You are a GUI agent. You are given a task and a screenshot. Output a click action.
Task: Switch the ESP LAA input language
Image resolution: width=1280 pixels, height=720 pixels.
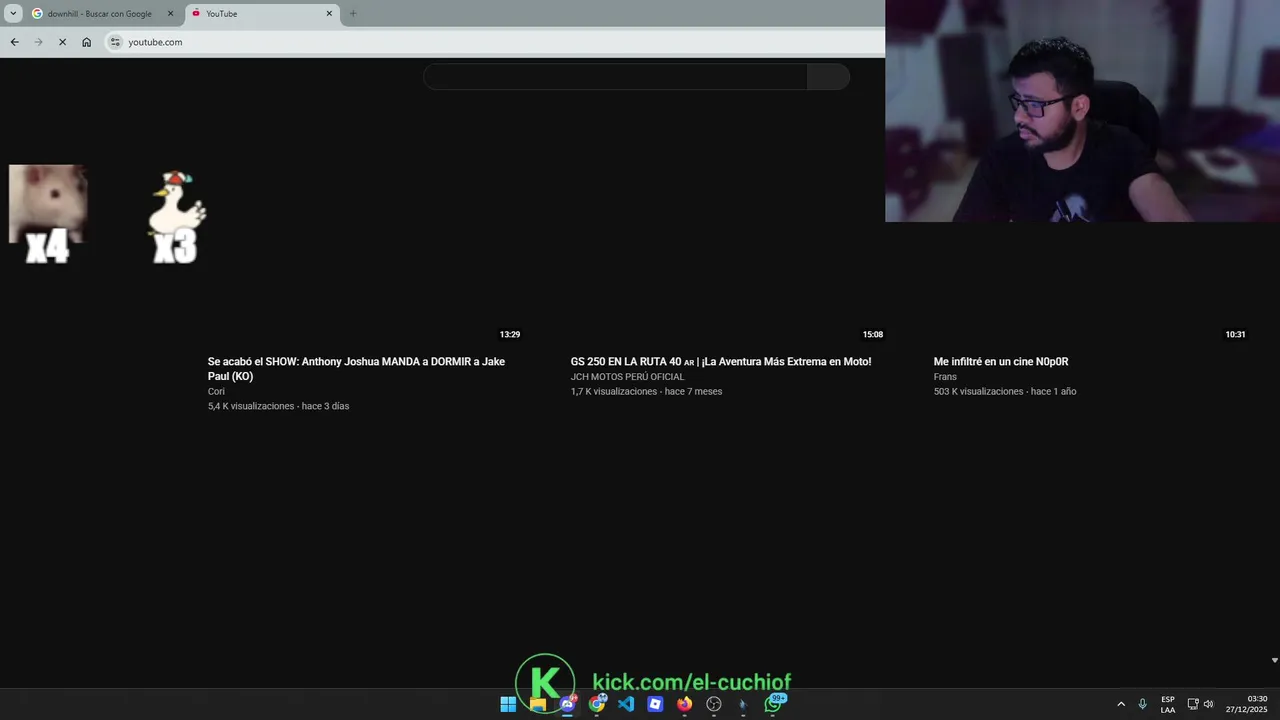tap(1168, 704)
